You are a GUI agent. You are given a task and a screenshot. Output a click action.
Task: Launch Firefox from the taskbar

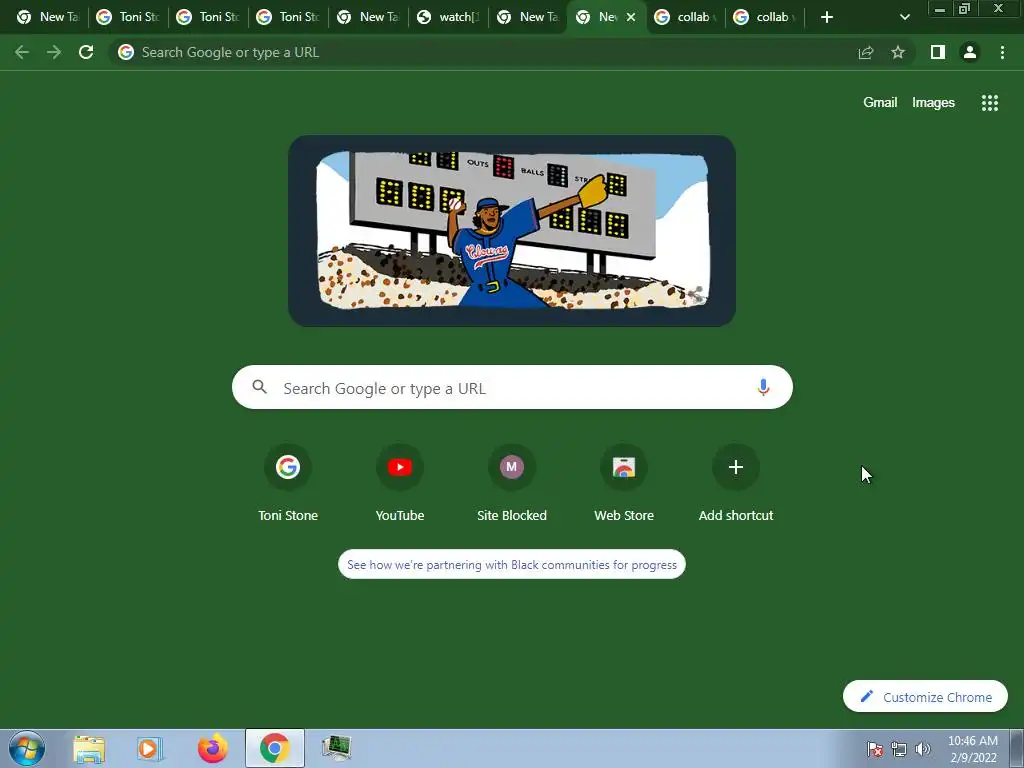coord(213,748)
